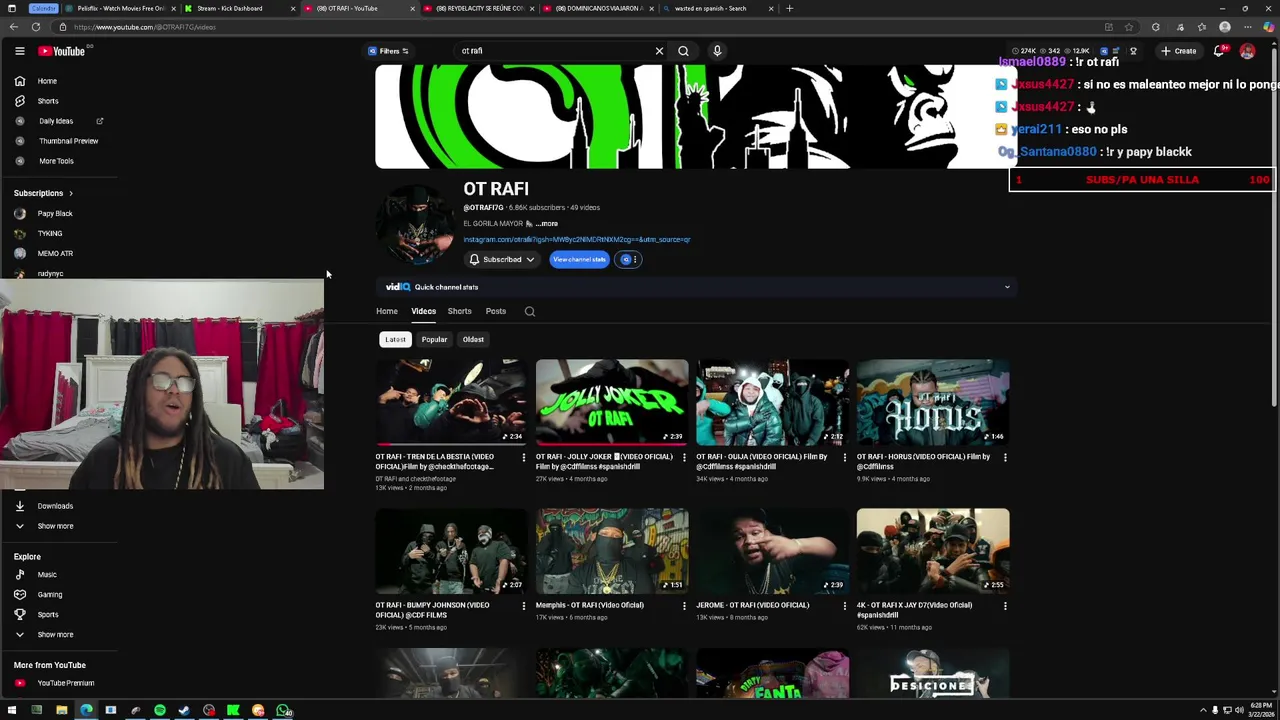Image resolution: width=1280 pixels, height=720 pixels.
Task: Click View channel stats button
Action: click(579, 259)
